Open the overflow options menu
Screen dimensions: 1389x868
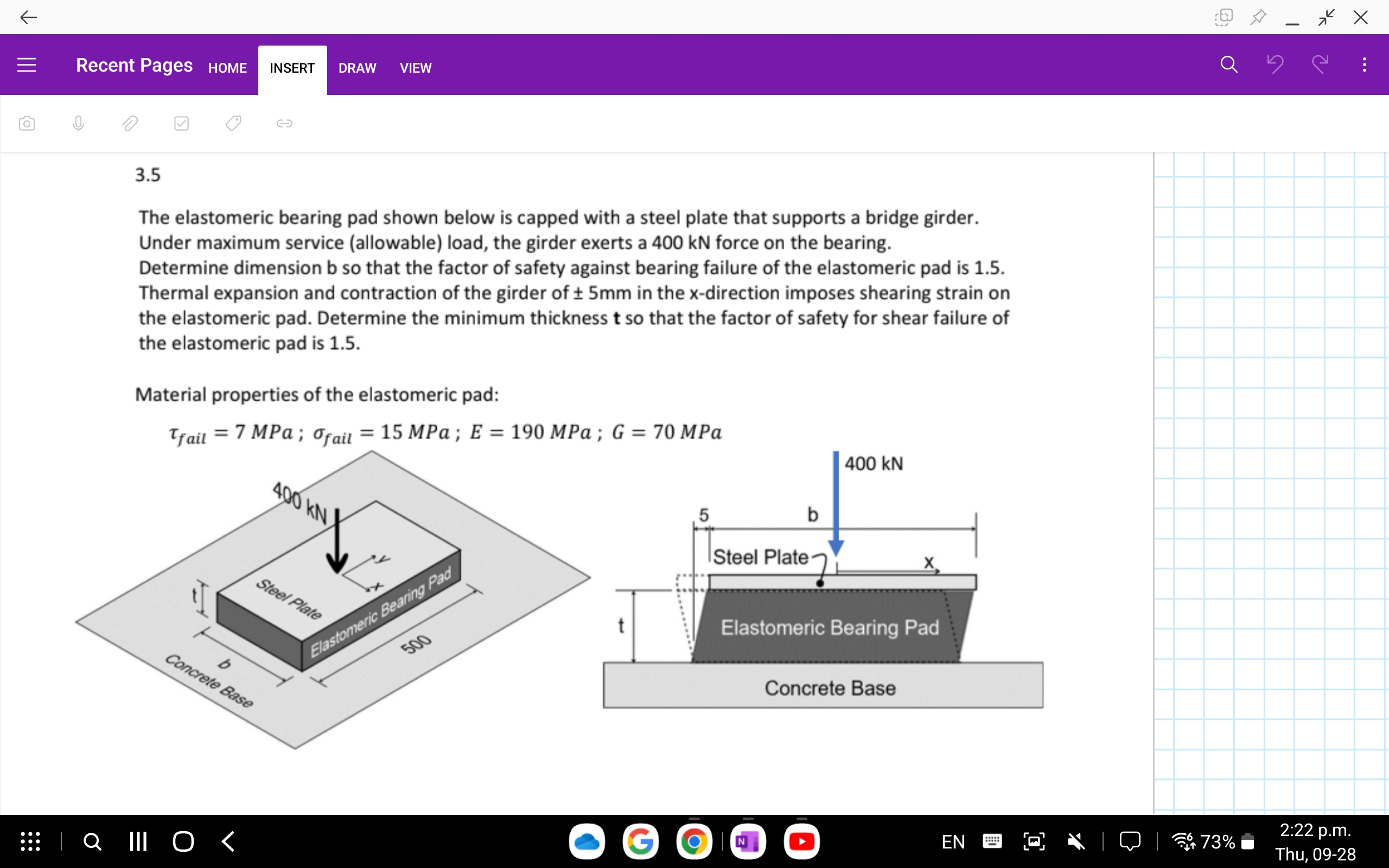coord(1365,65)
